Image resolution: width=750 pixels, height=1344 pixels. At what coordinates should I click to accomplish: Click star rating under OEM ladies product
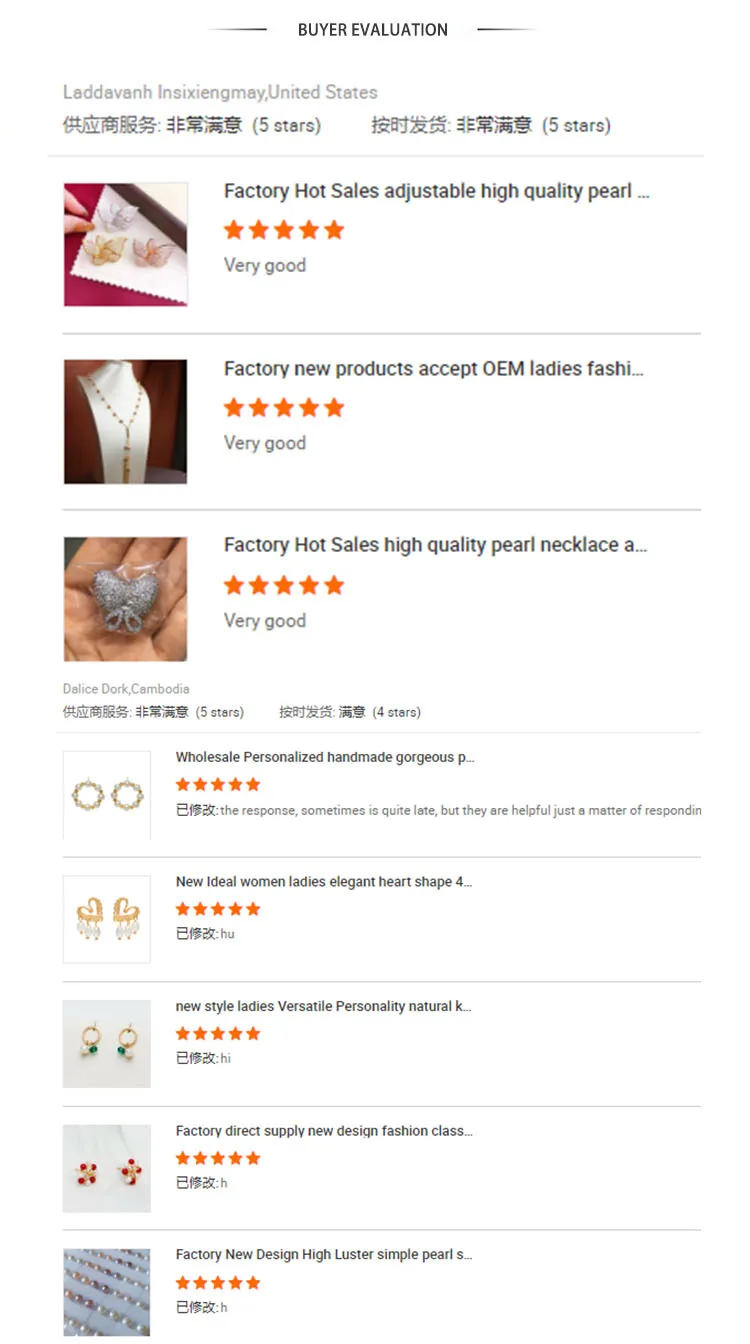(x=284, y=407)
